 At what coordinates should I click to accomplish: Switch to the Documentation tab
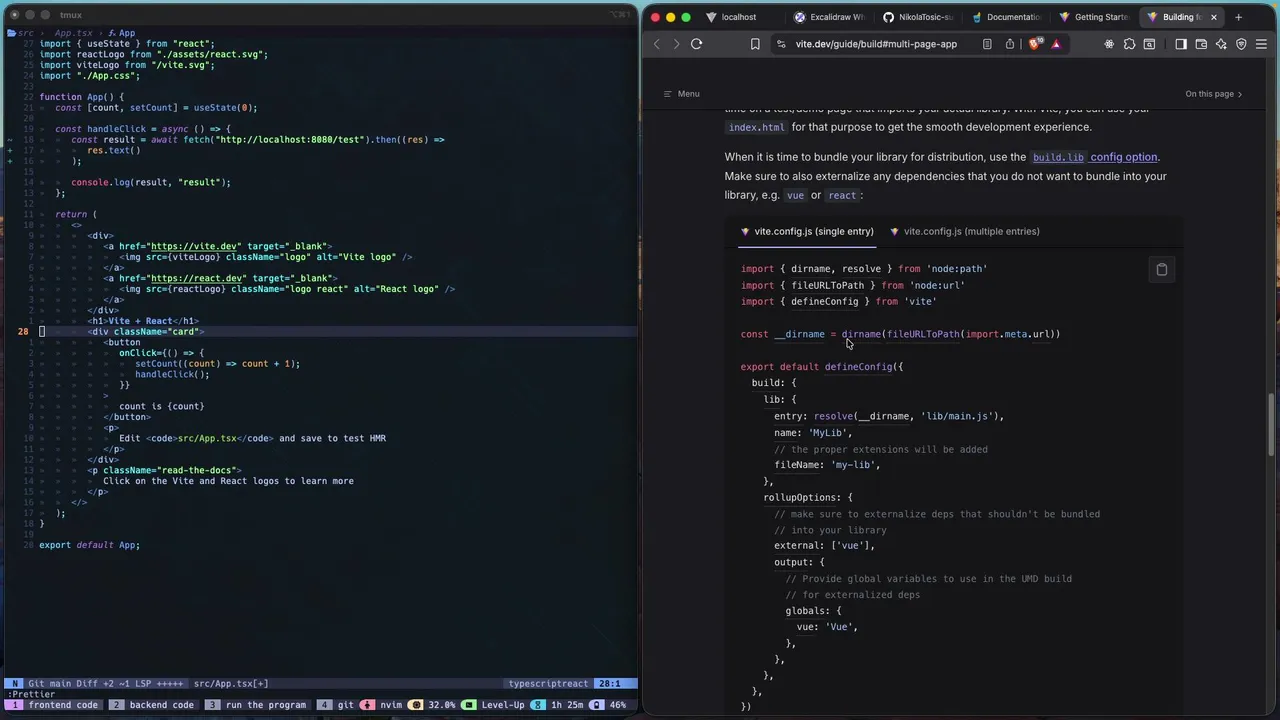point(1007,17)
